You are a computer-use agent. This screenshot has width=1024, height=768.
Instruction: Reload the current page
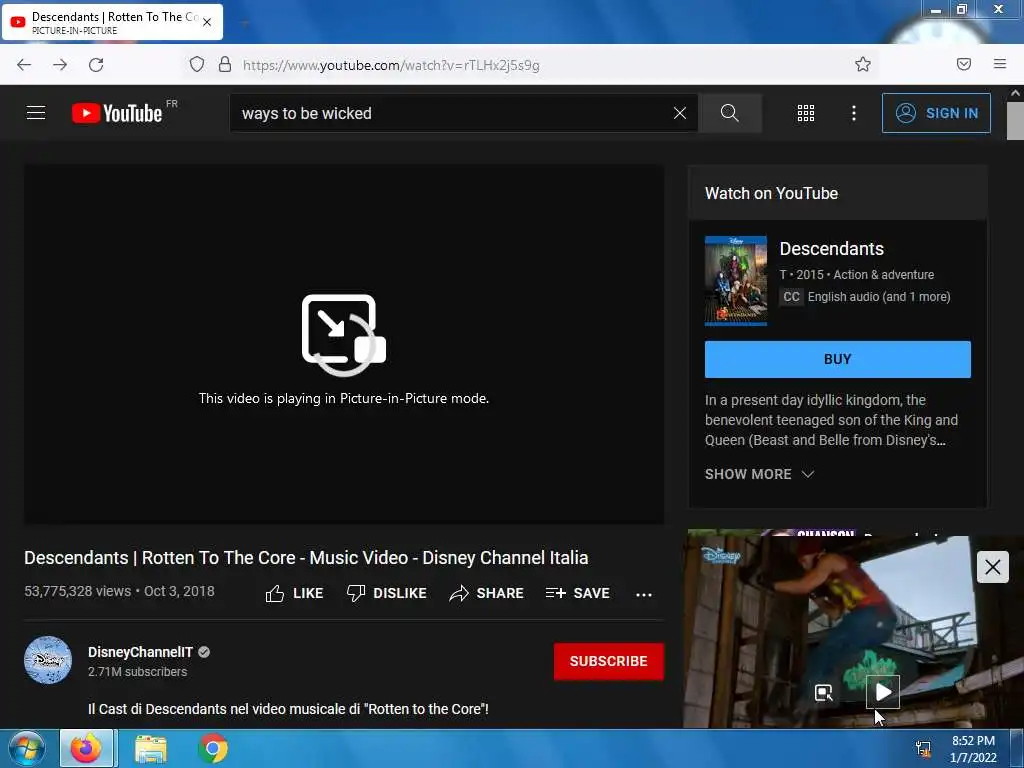coord(96,65)
